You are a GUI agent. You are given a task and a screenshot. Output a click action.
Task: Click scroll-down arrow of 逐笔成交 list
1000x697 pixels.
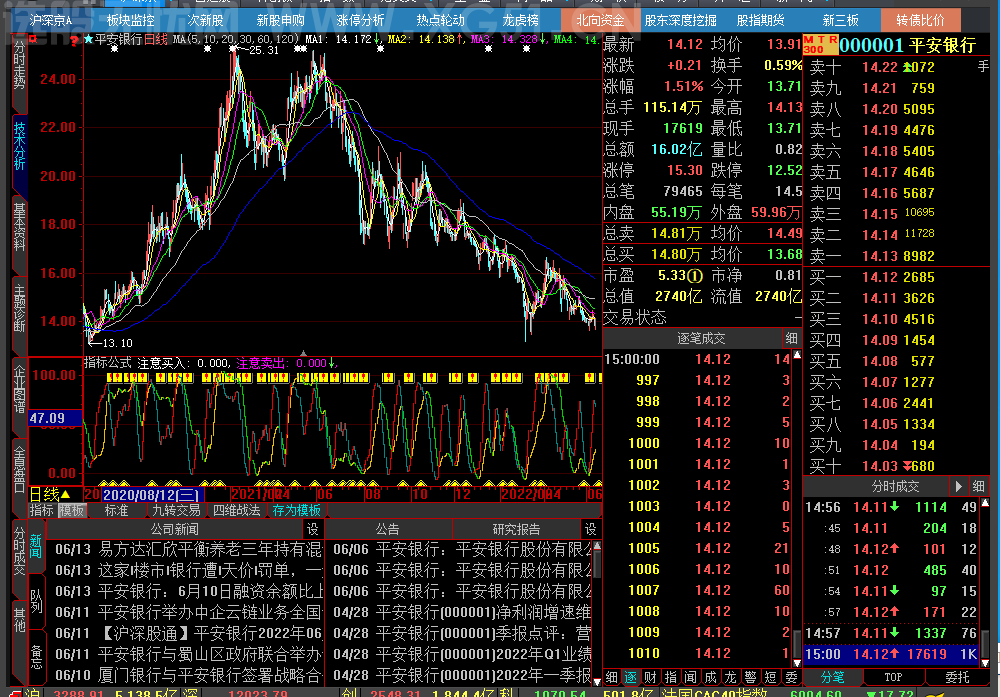point(797,663)
